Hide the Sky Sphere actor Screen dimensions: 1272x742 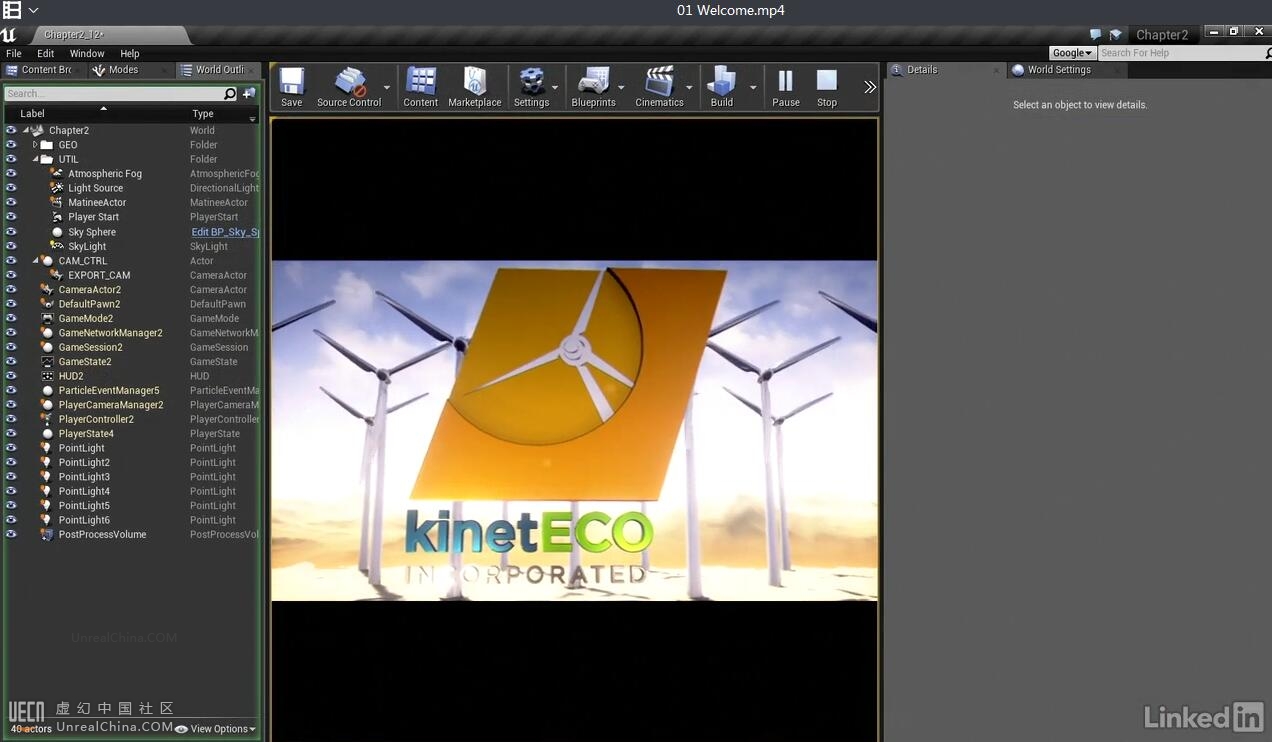tap(11, 232)
